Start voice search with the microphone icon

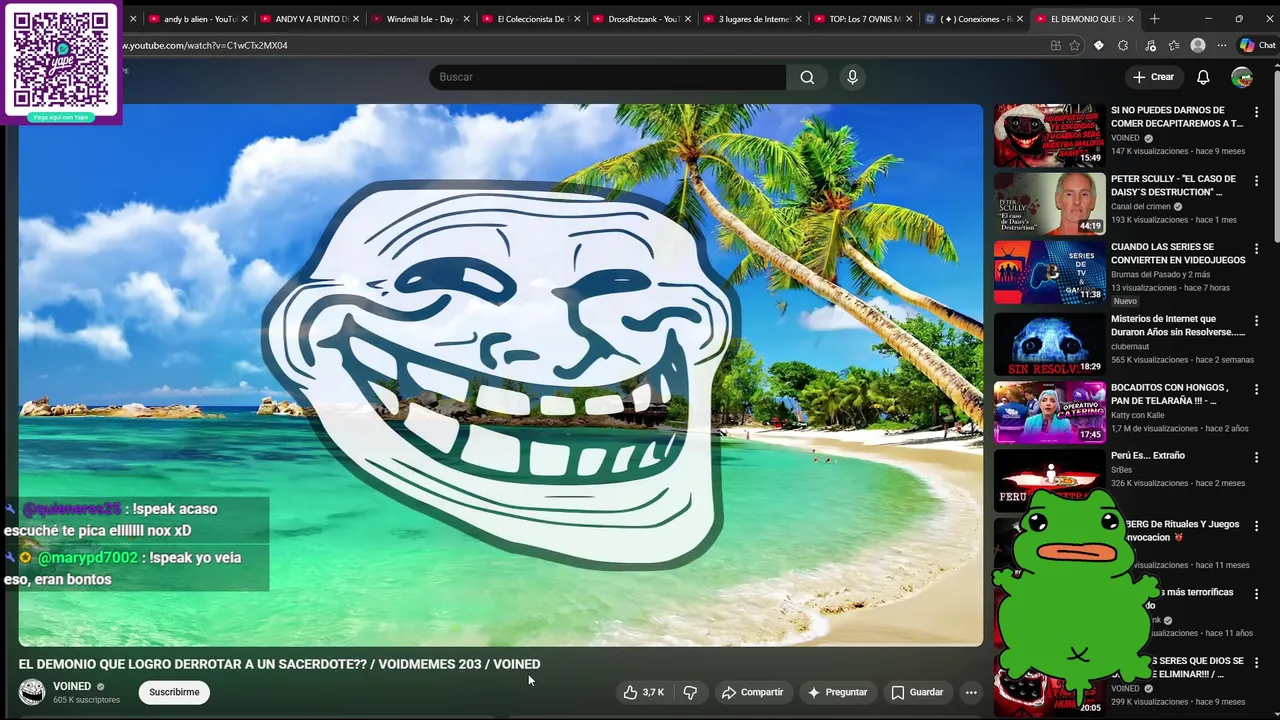click(852, 77)
